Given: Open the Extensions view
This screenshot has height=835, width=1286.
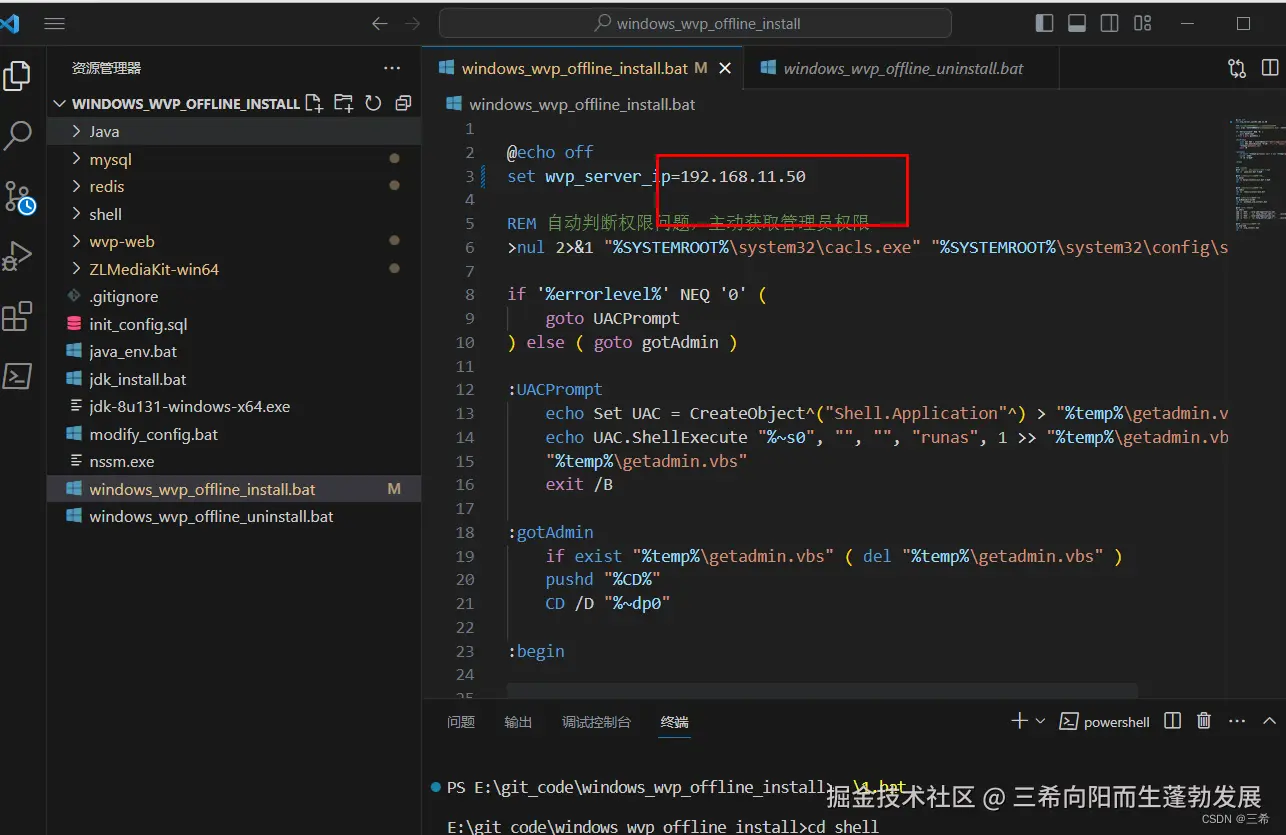Looking at the screenshot, I should tap(17, 317).
